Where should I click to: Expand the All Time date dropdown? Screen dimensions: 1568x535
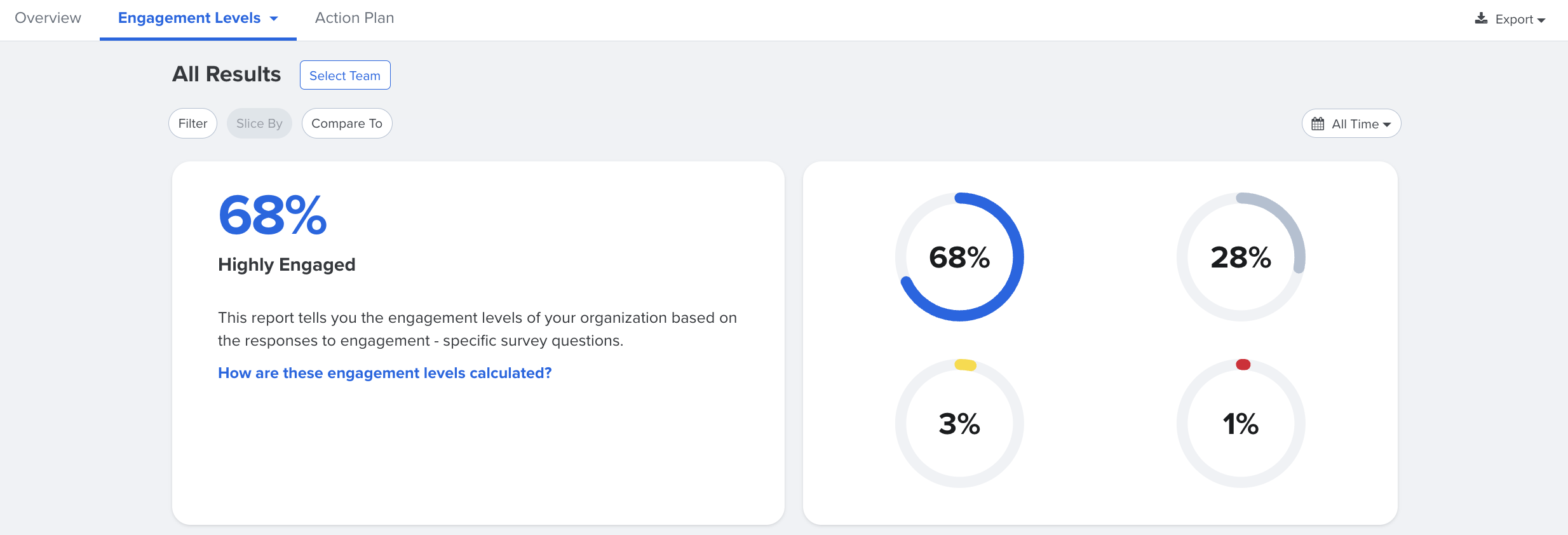(x=1387, y=125)
